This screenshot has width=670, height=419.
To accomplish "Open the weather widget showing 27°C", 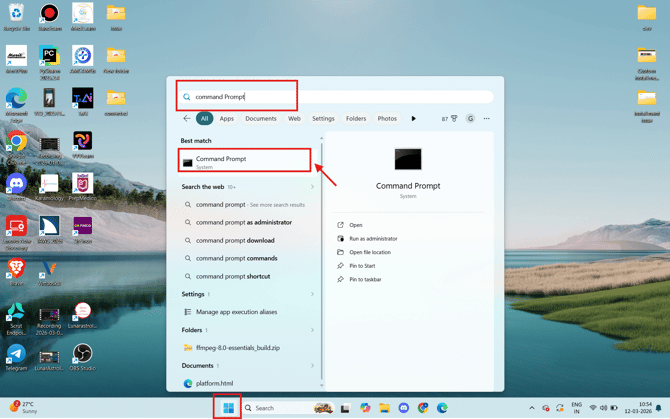I will [x=24, y=407].
